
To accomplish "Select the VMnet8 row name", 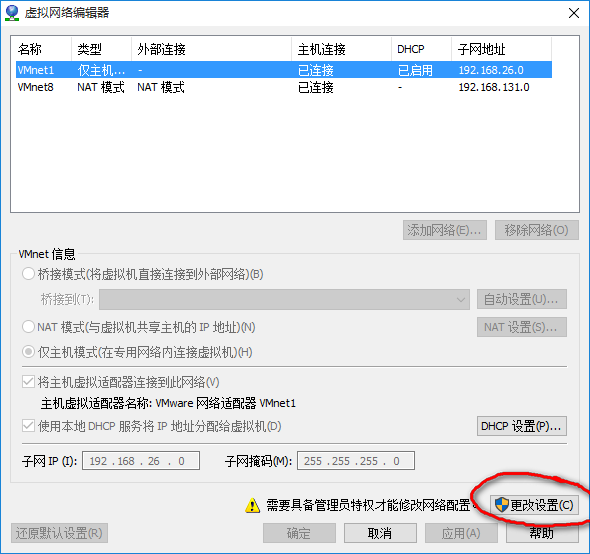I will (36, 87).
